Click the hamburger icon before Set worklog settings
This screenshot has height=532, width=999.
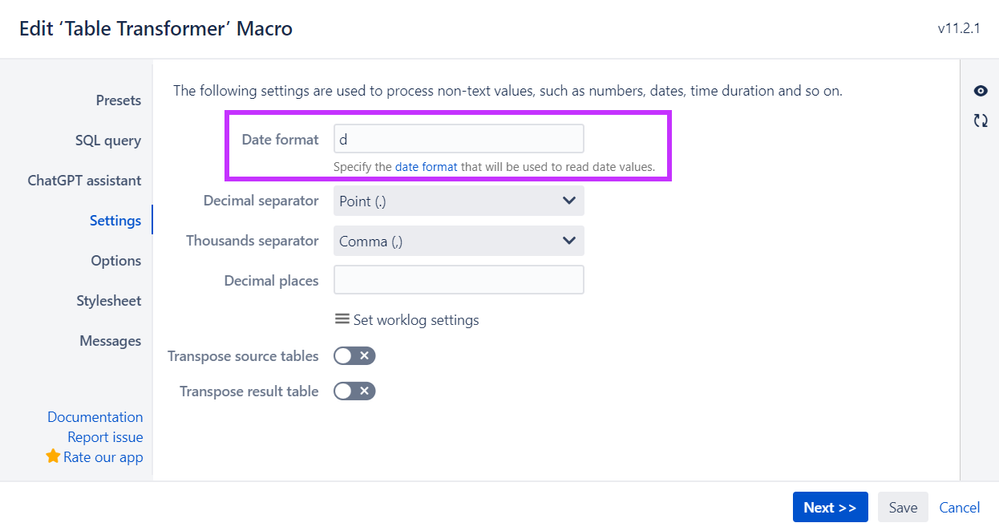342,319
